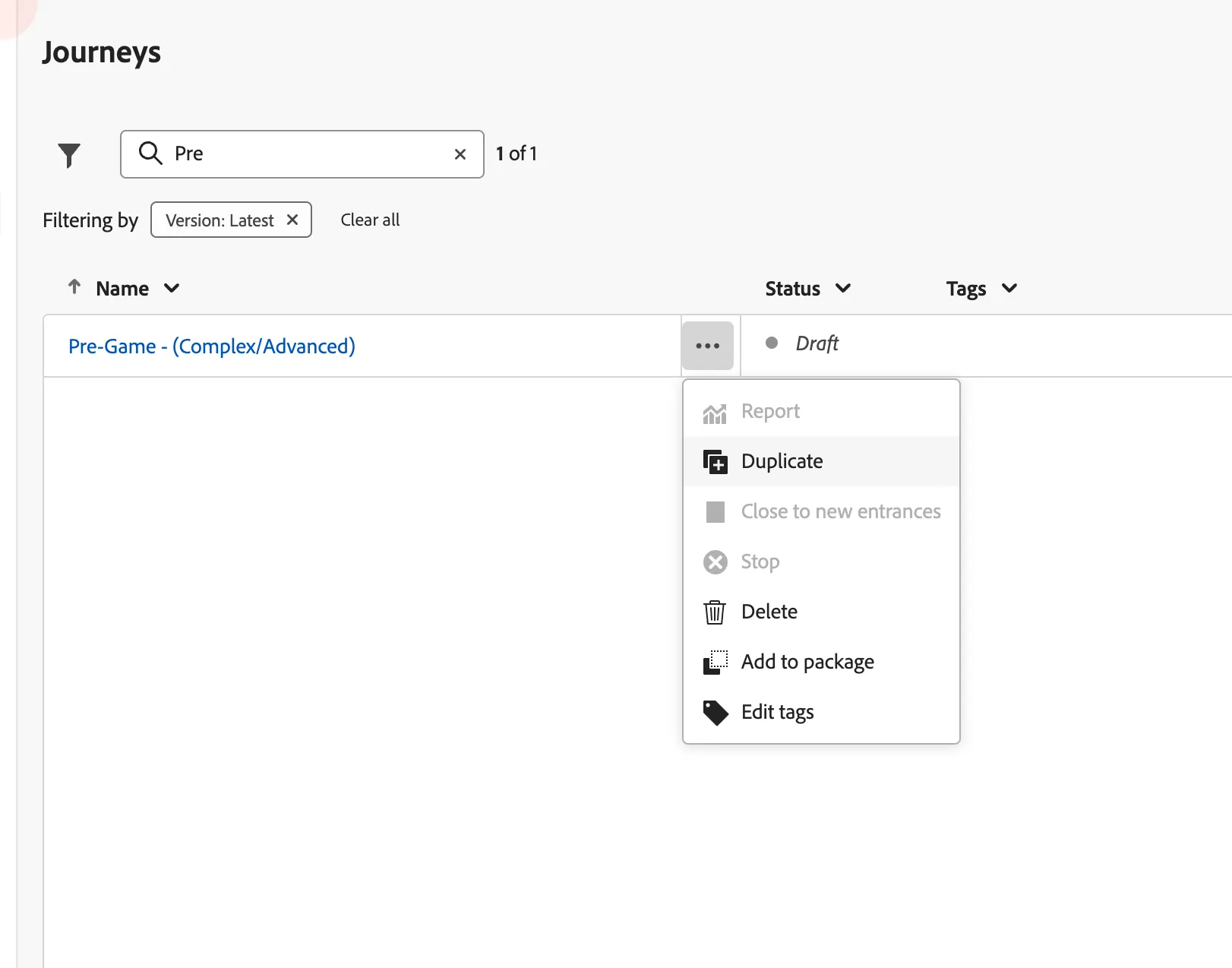Click the Stop menu item text

coord(760,562)
